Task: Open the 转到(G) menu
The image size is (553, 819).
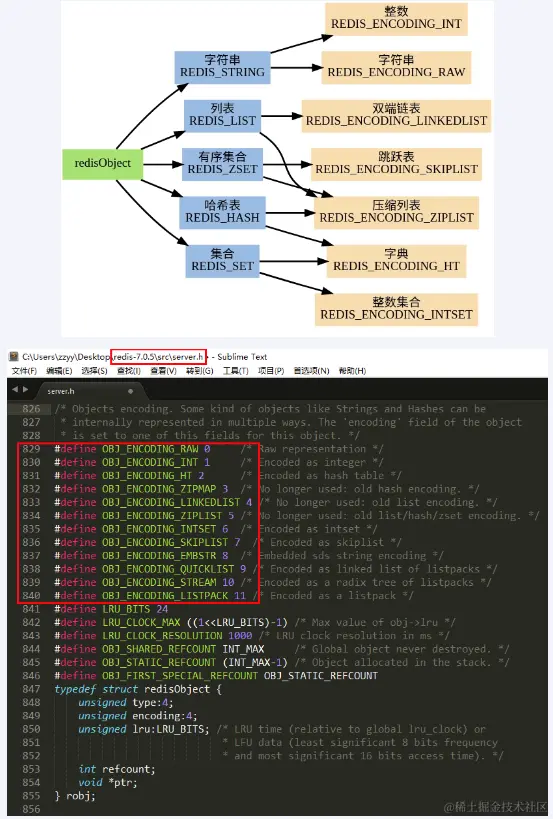Action: pyautogui.click(x=199, y=371)
